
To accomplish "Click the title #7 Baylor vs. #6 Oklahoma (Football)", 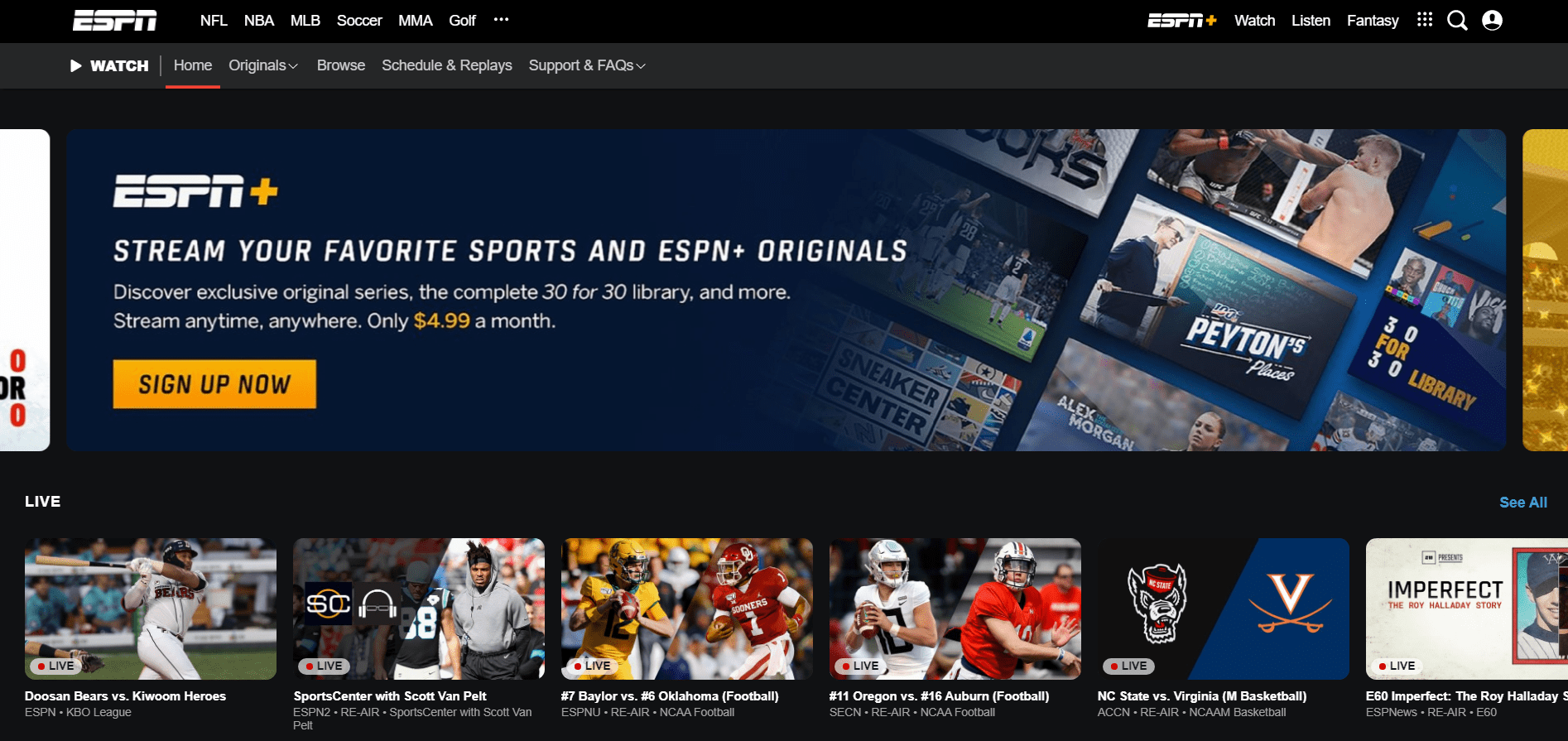I will click(670, 696).
